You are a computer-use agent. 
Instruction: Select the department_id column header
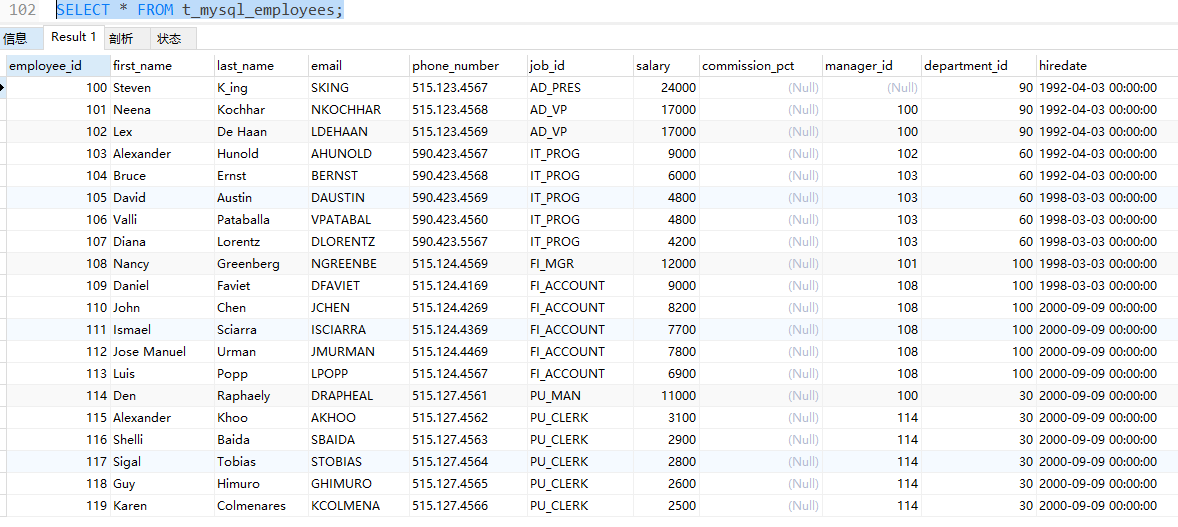pyautogui.click(x=978, y=65)
